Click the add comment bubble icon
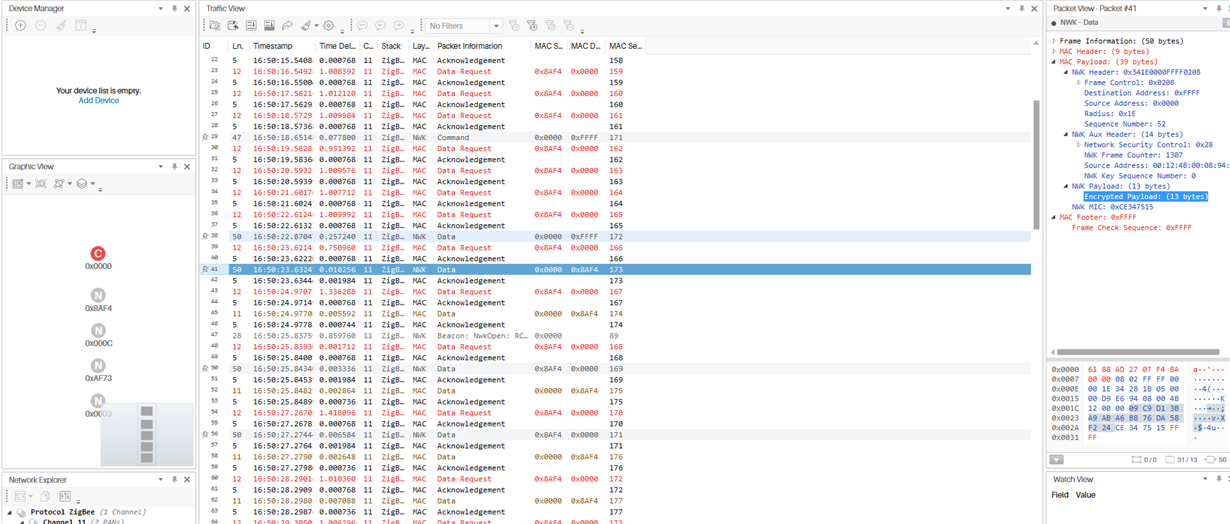Screen dimensions: 1230x524 click(x=362, y=25)
